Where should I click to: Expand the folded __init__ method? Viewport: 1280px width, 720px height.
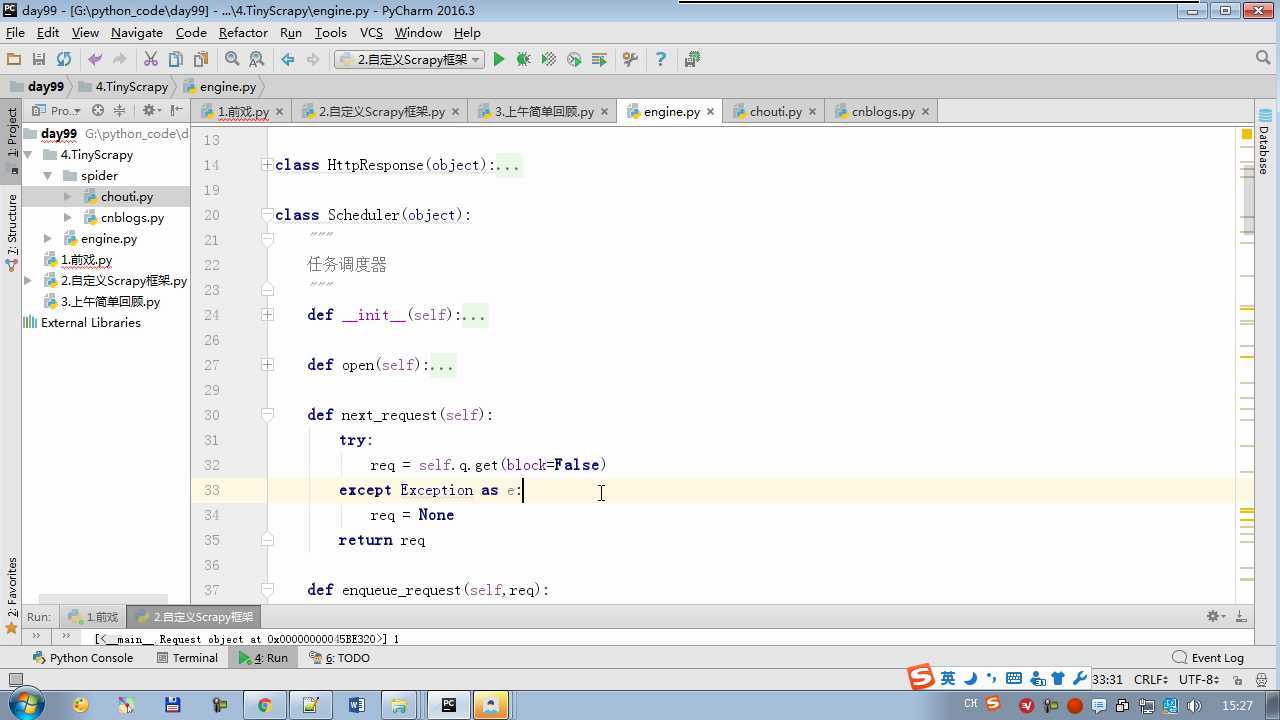tap(267, 315)
